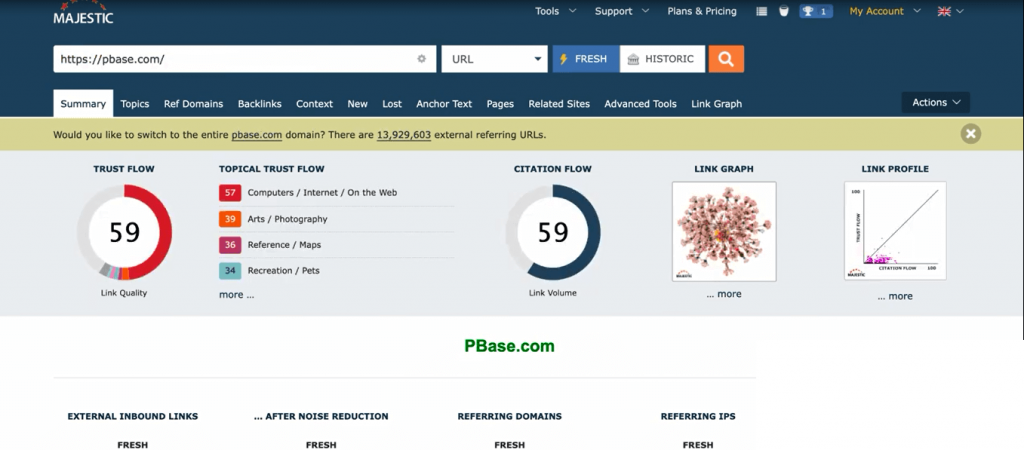Open the PBase.com green title link
The width and height of the screenshot is (1024, 450).
(509, 346)
